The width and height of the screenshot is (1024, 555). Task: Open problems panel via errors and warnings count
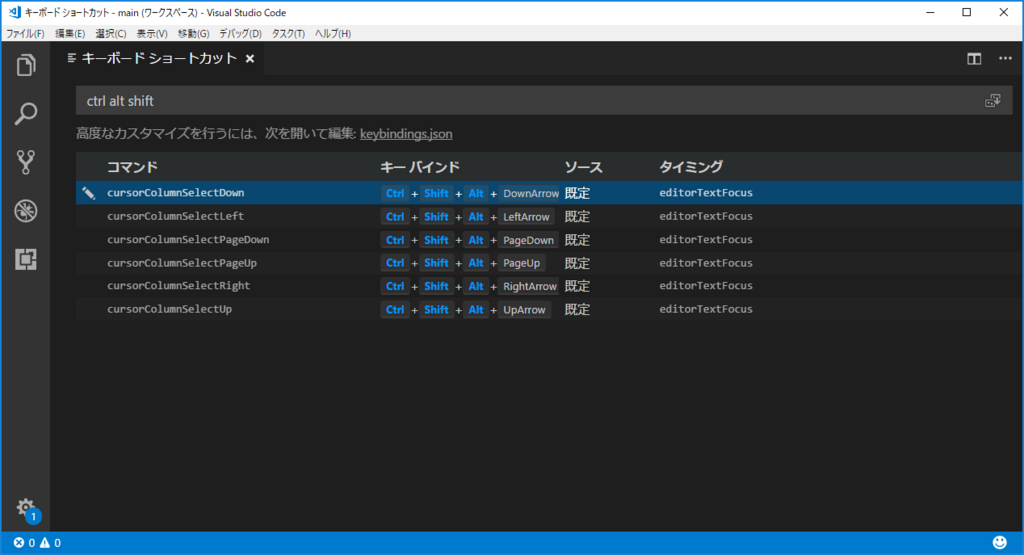[37, 543]
